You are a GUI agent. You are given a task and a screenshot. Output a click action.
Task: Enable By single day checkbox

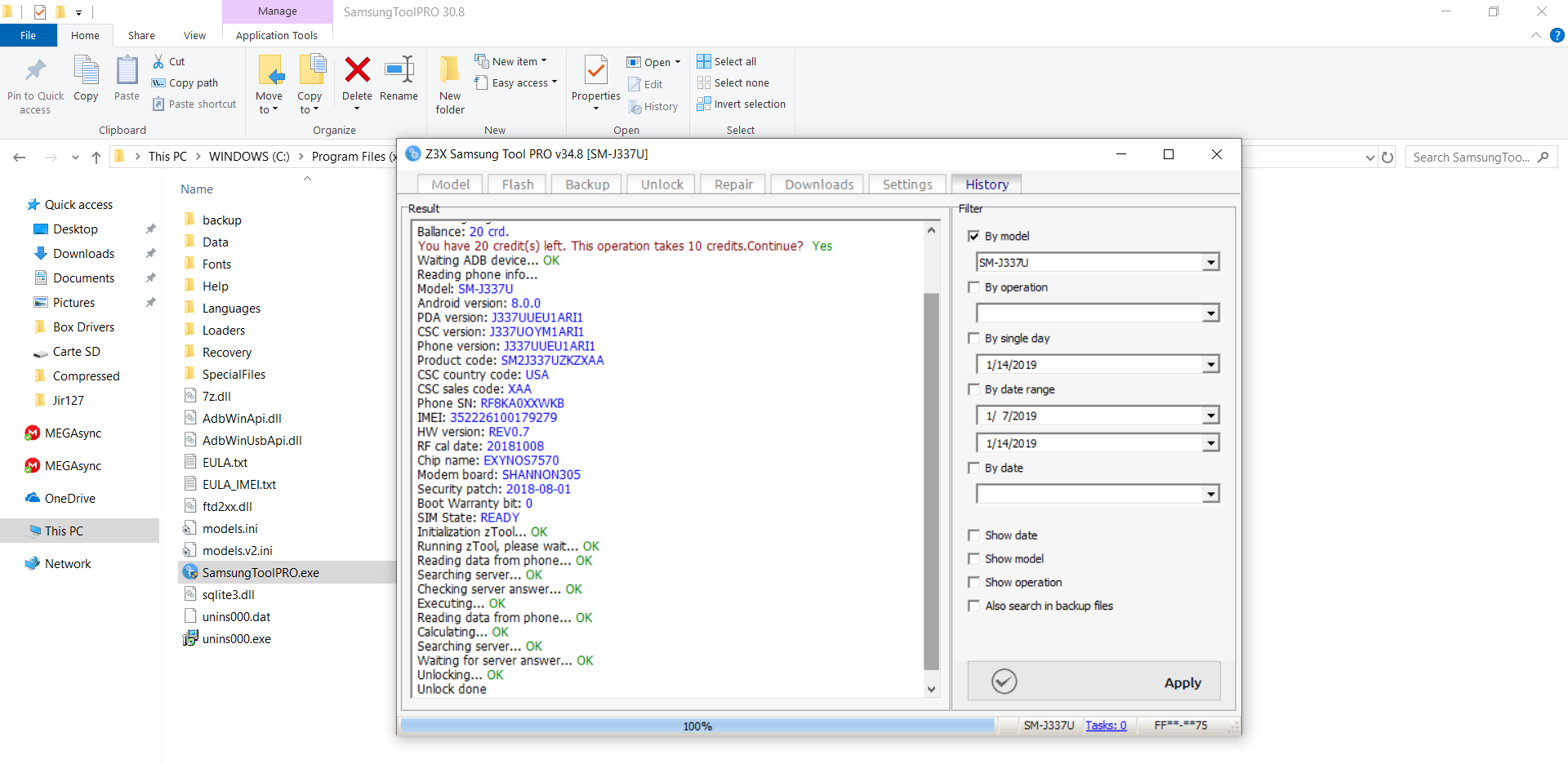tap(973, 338)
